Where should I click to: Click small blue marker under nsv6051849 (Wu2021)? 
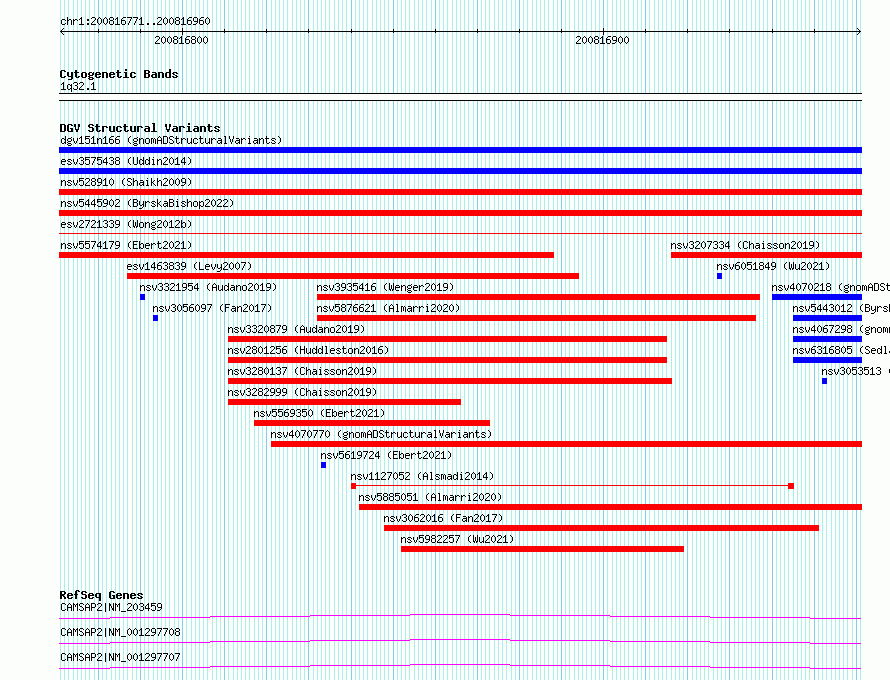click(x=719, y=276)
